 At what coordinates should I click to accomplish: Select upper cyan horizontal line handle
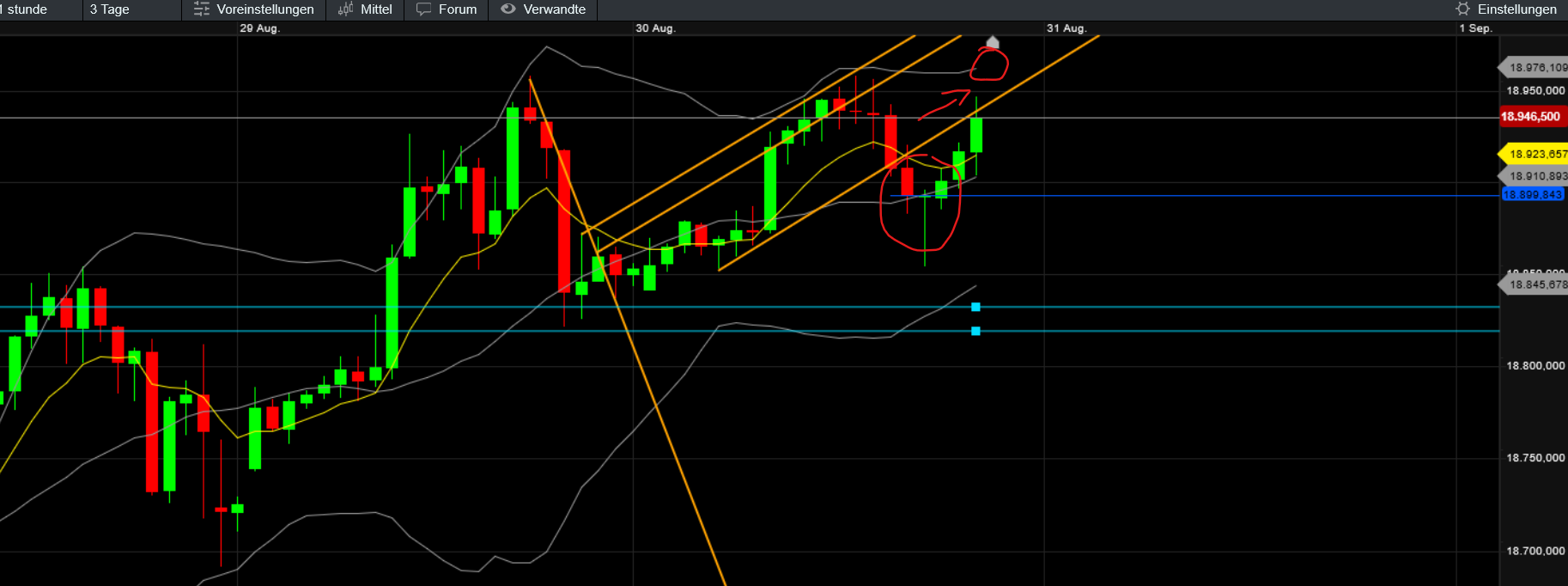pos(975,307)
